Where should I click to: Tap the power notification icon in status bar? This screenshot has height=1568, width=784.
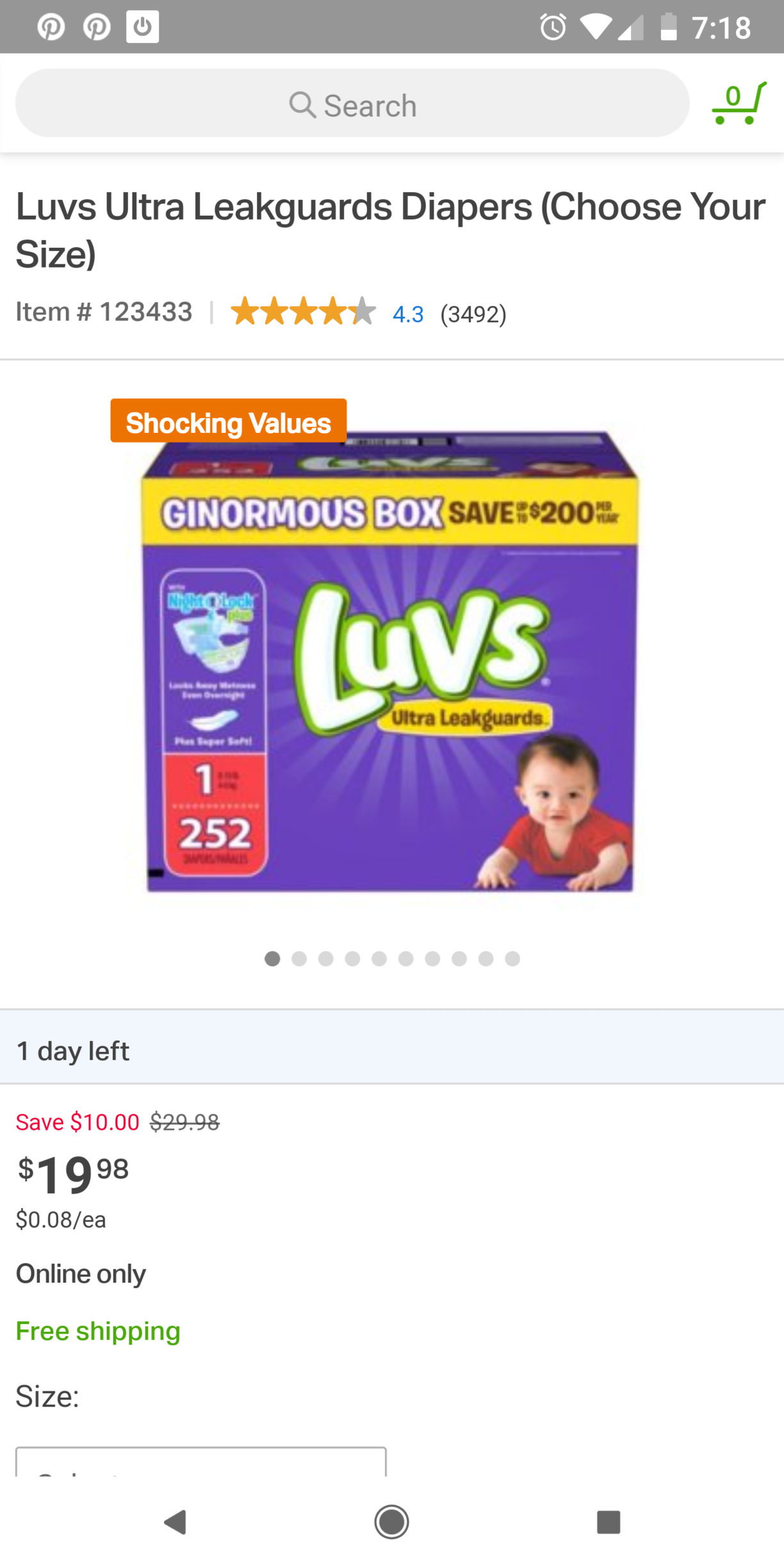pyautogui.click(x=142, y=28)
